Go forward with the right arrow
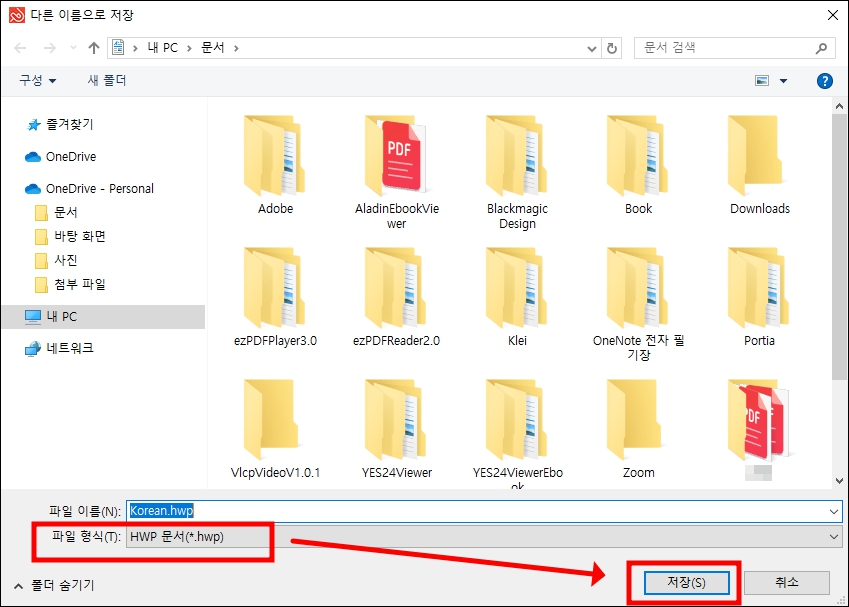The width and height of the screenshot is (849, 607). tap(50, 48)
